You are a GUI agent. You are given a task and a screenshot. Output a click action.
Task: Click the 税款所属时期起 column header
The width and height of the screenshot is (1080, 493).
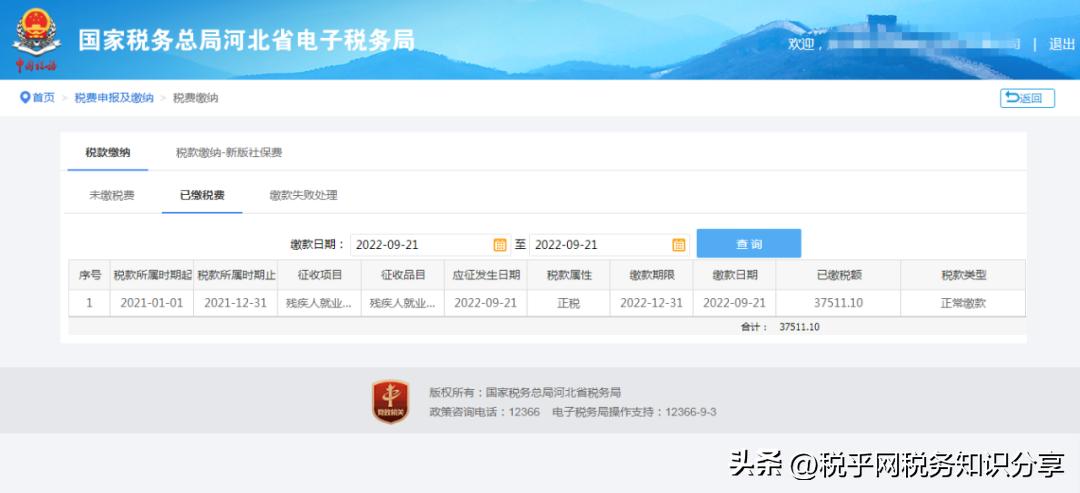pyautogui.click(x=152, y=275)
